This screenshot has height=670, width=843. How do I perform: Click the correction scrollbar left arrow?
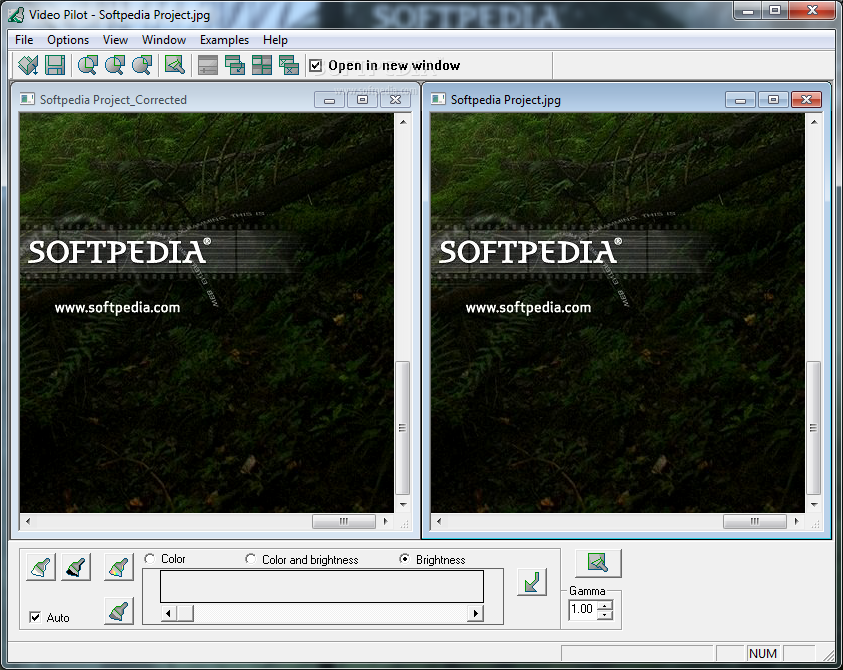168,613
